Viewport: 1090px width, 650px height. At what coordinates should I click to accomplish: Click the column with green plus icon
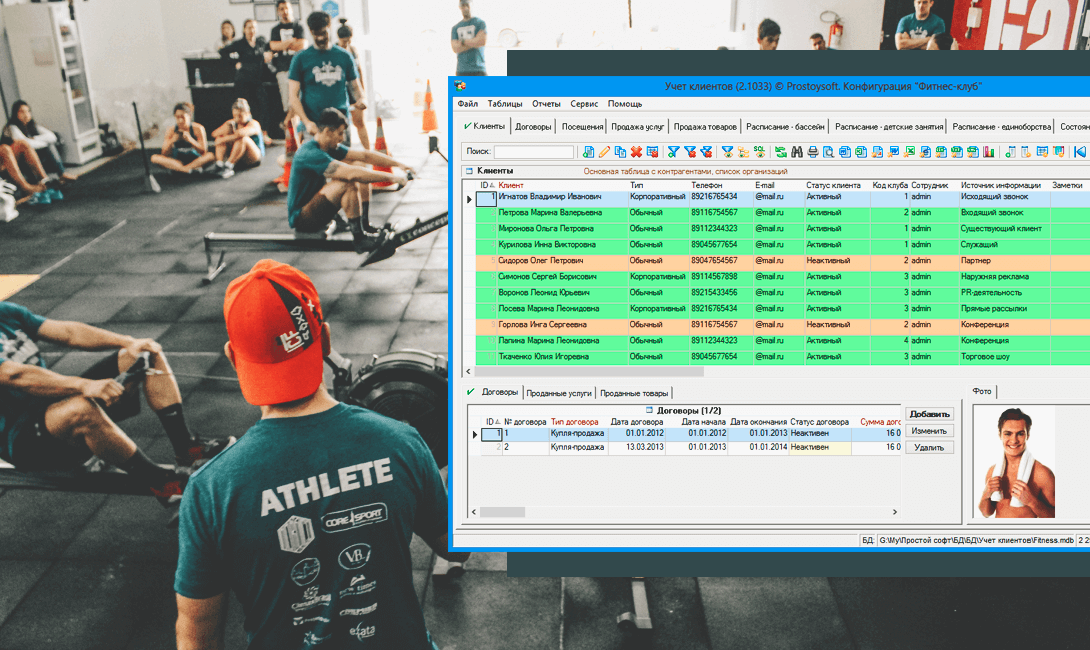[1010, 152]
